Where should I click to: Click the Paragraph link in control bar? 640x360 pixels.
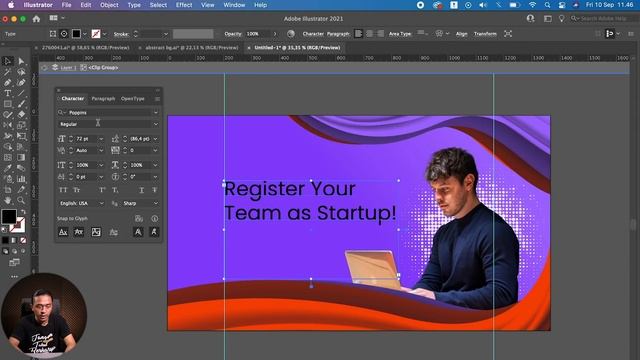tap(338, 34)
